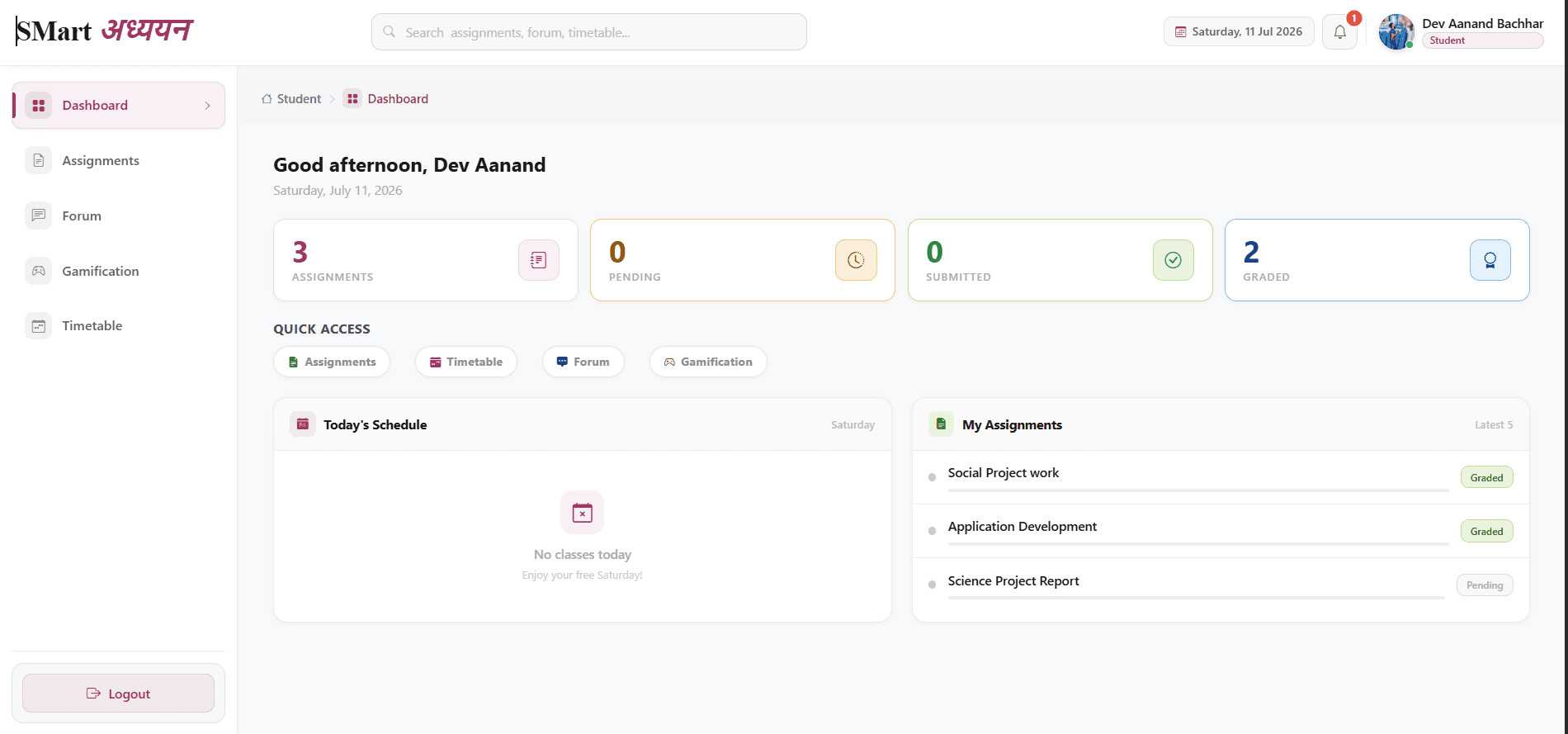The image size is (1568, 734).
Task: Click the home icon in the breadcrumb
Action: pyautogui.click(x=267, y=99)
